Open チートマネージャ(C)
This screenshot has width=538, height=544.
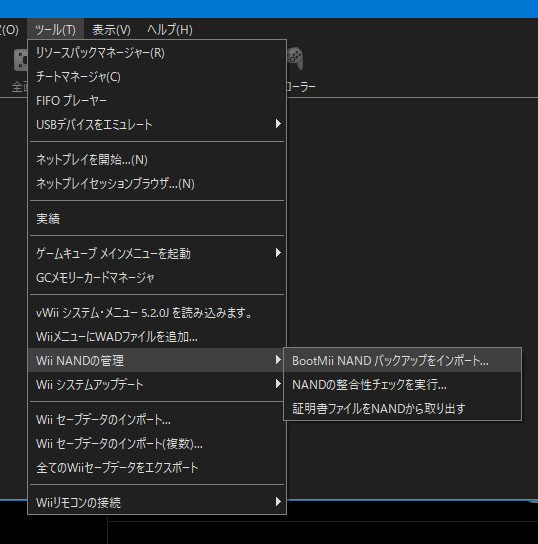(x=157, y=77)
